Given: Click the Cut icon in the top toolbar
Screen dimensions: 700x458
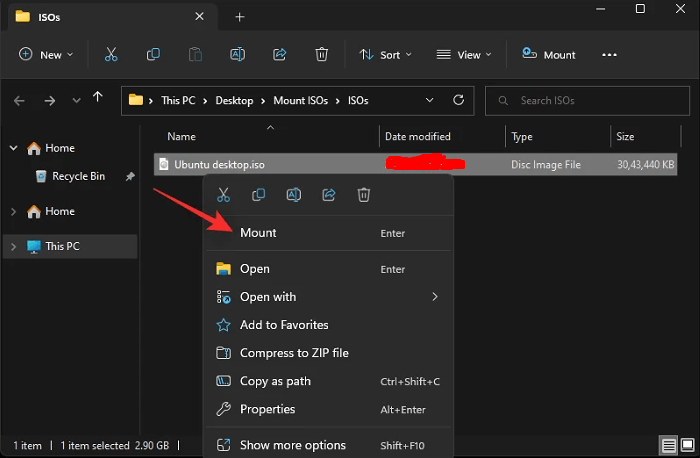Looking at the screenshot, I should [x=111, y=54].
